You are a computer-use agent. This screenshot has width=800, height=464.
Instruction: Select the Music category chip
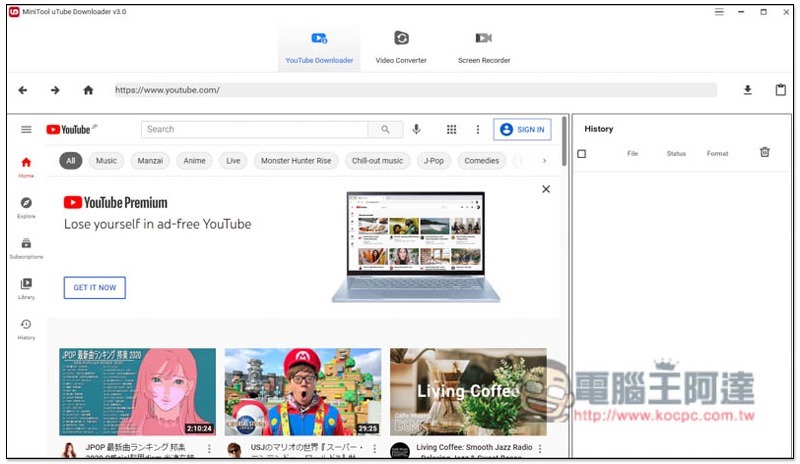tap(106, 161)
